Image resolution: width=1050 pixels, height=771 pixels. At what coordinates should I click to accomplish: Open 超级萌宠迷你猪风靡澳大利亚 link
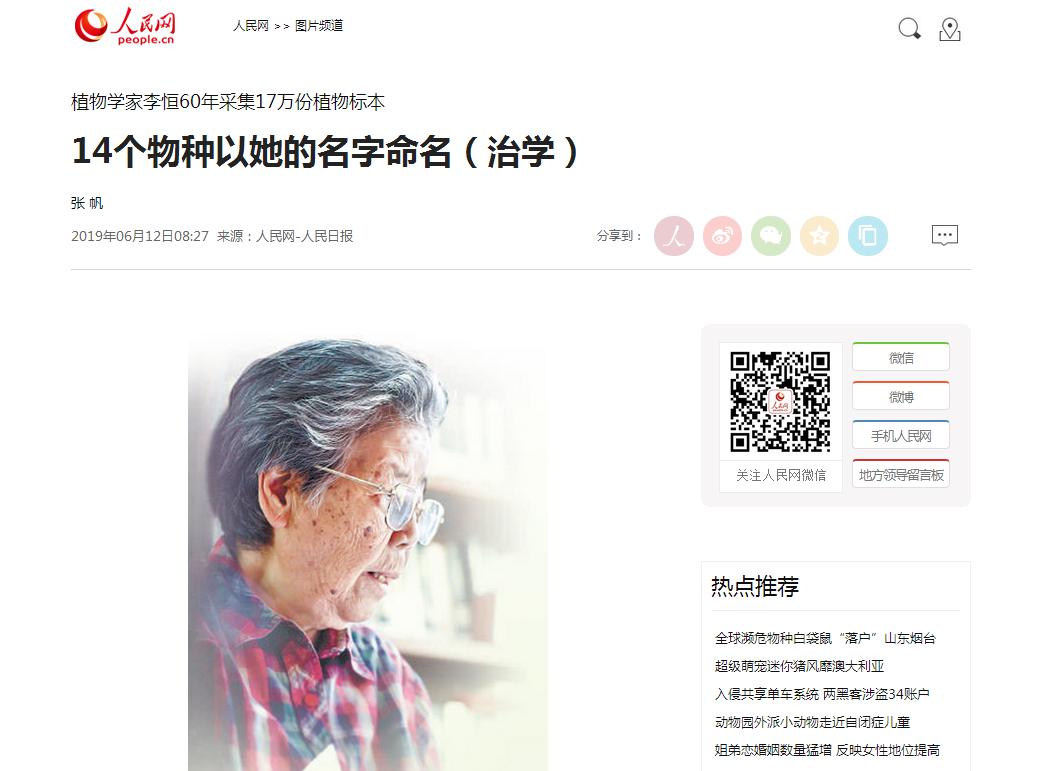800,666
